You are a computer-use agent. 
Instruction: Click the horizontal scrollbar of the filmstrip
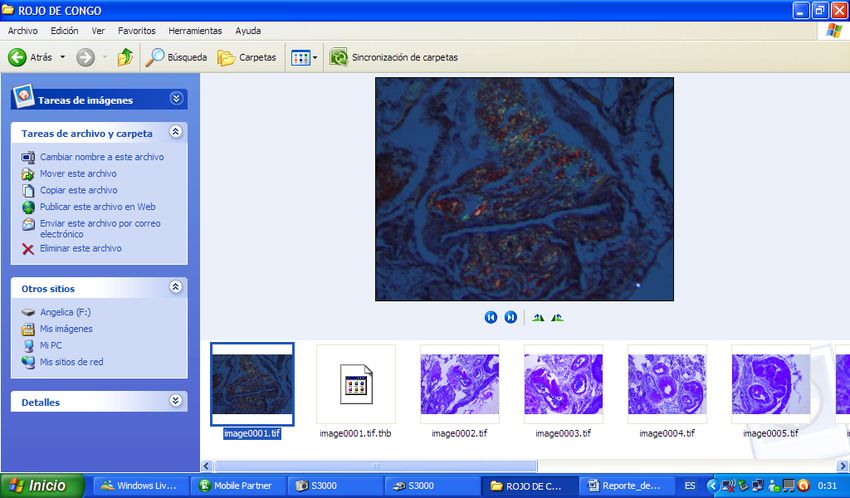tap(600, 465)
